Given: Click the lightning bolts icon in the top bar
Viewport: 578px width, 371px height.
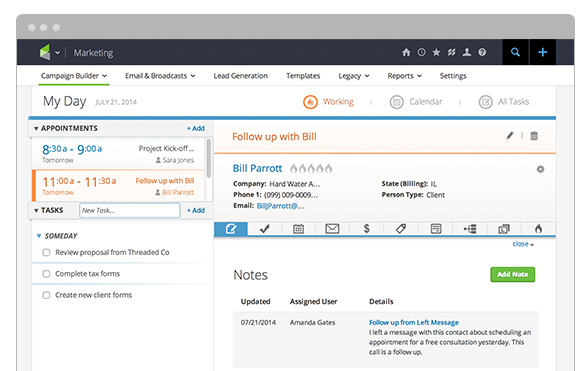Looking at the screenshot, I should point(452,52).
